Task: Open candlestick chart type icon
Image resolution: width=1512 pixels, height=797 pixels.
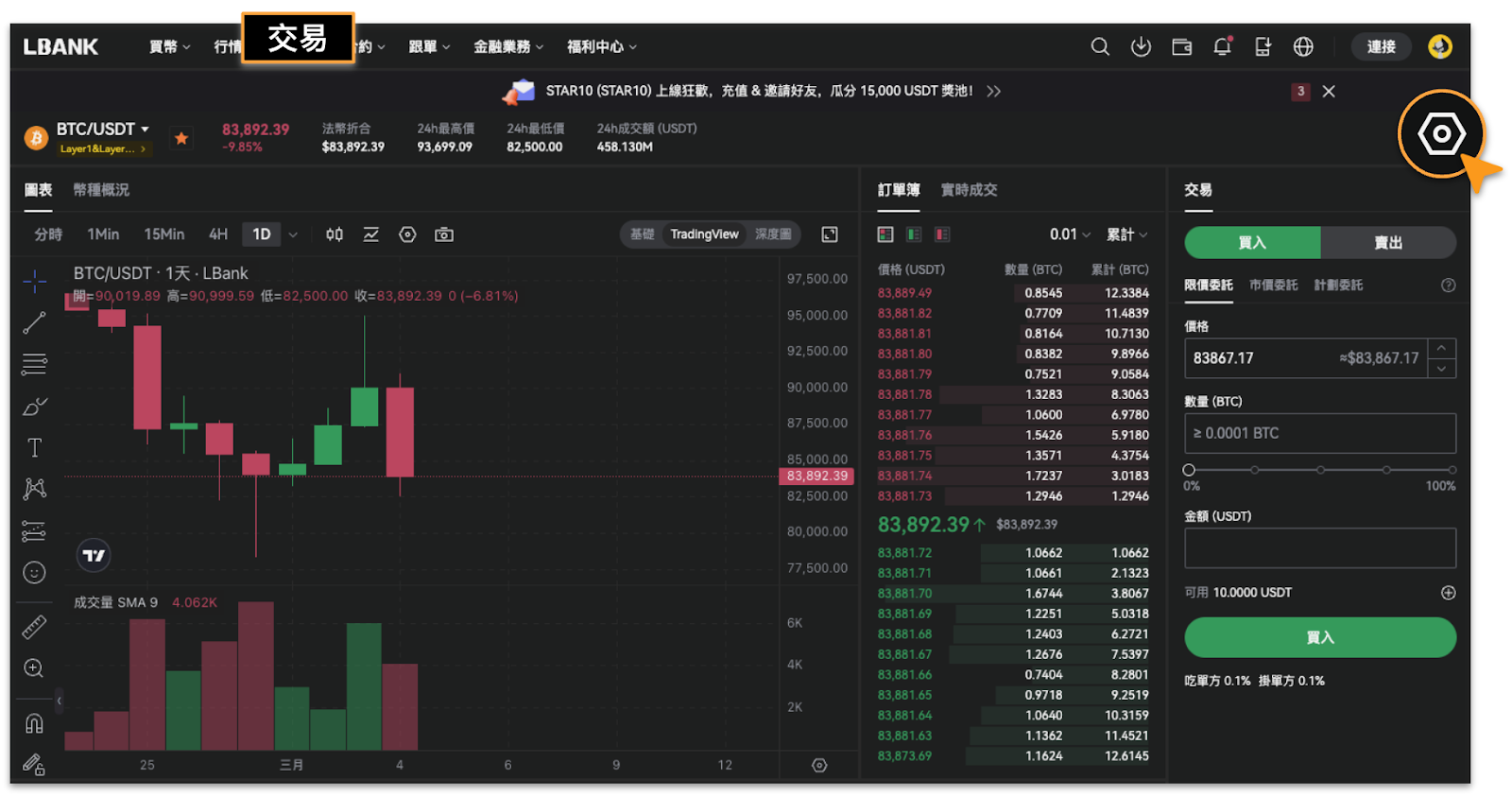Action: [x=335, y=234]
